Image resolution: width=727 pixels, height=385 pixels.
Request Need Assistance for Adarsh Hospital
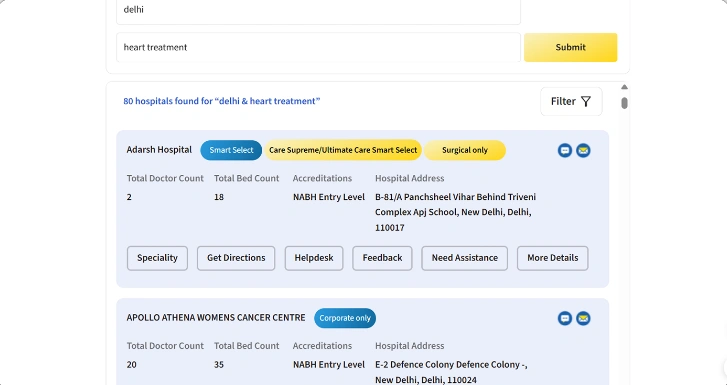[x=465, y=258]
